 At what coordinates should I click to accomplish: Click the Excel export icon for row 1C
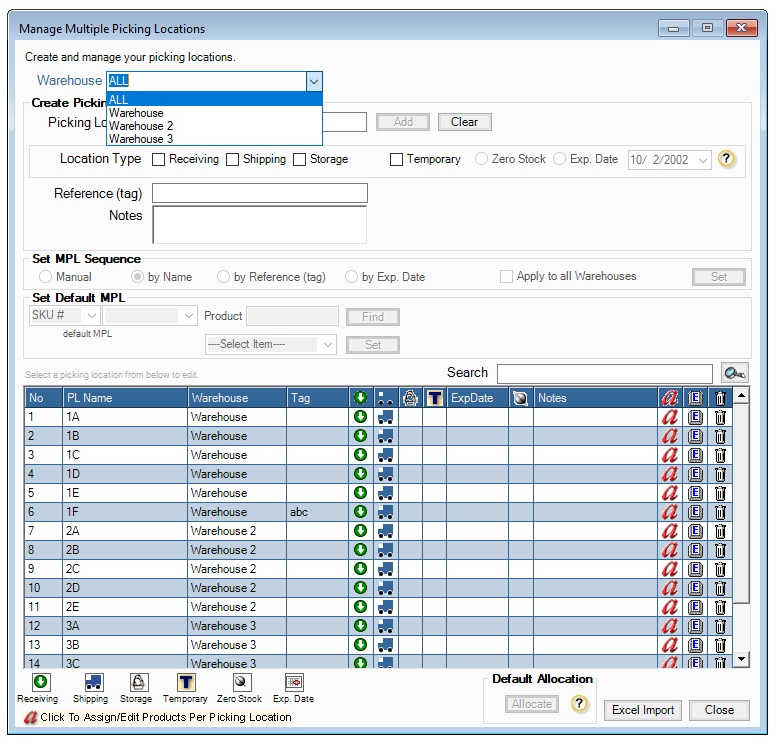(696, 455)
